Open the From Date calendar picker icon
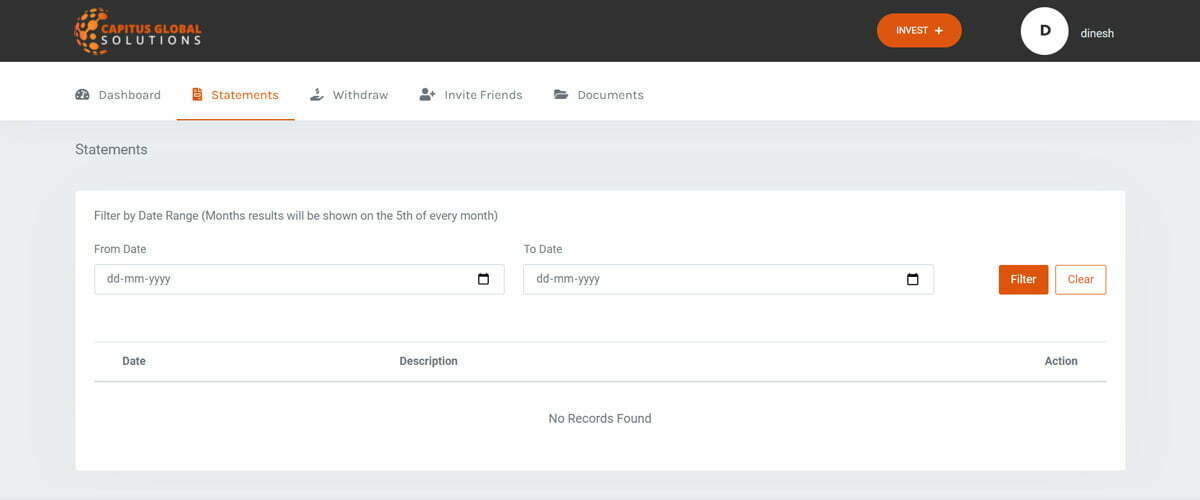The width and height of the screenshot is (1200, 500). pos(484,280)
